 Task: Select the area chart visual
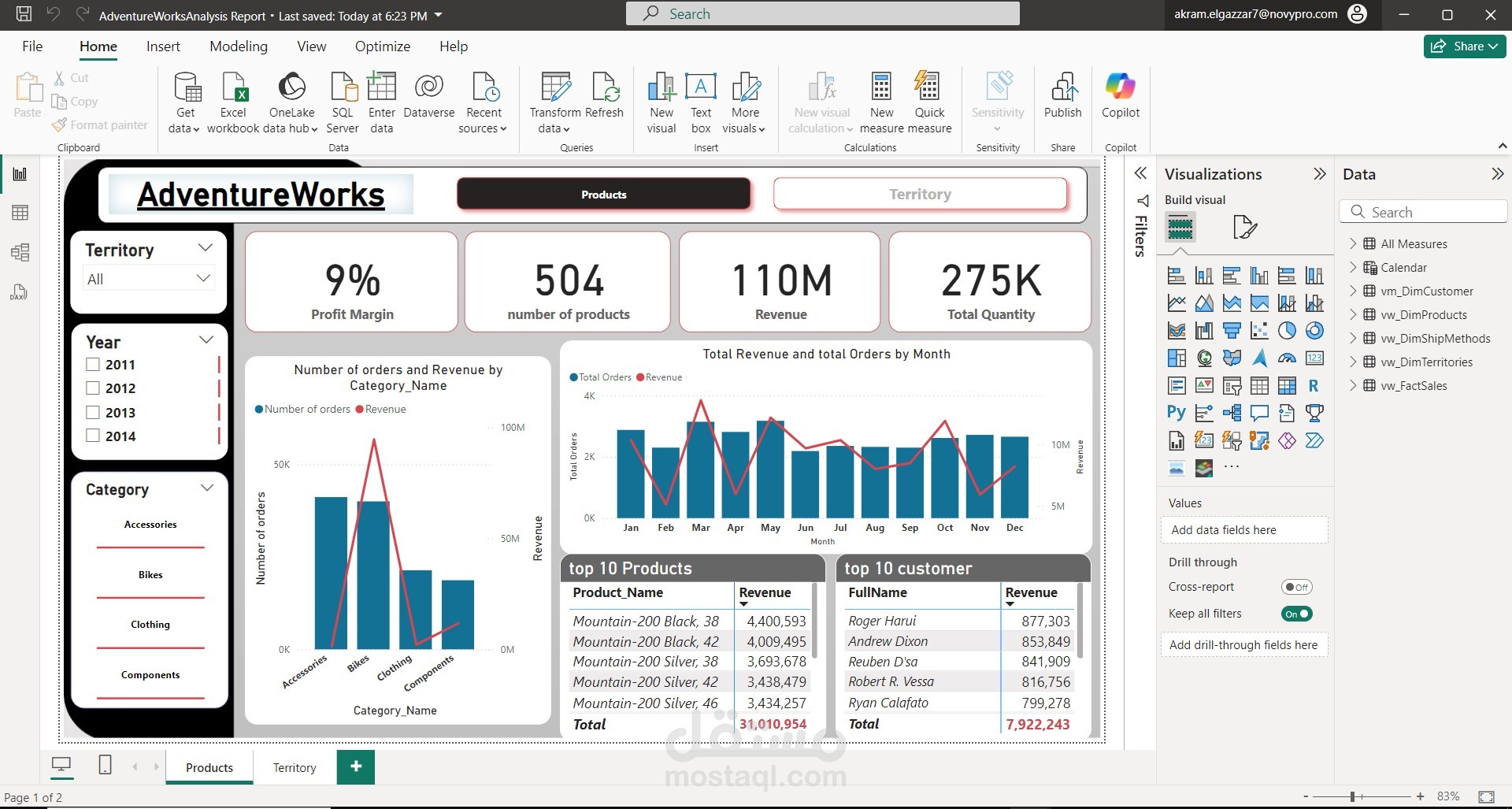(x=1204, y=303)
